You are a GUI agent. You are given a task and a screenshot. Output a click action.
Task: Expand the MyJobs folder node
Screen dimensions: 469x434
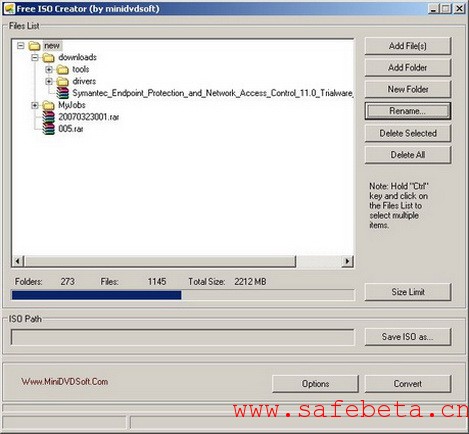[35, 105]
